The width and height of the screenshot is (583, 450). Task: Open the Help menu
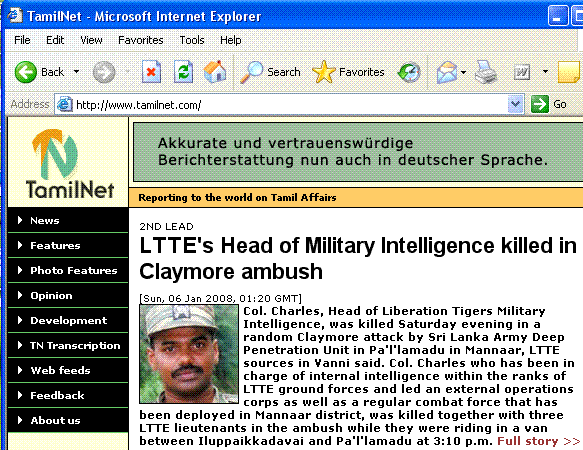click(231, 40)
